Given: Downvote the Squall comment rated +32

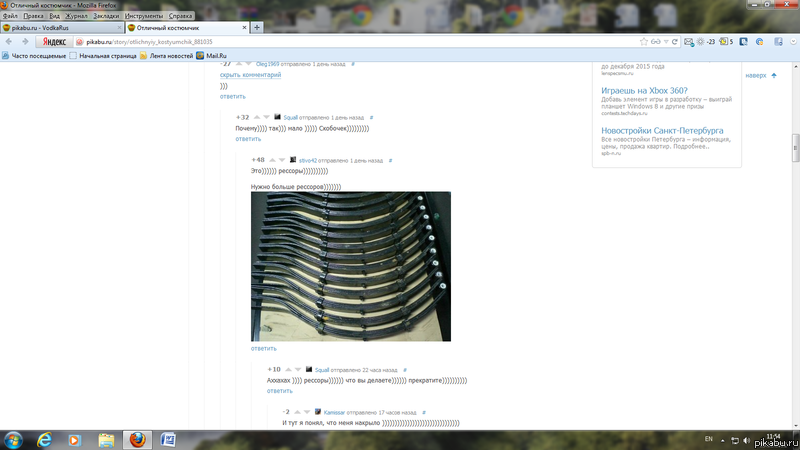Looking at the screenshot, I should [x=266, y=117].
